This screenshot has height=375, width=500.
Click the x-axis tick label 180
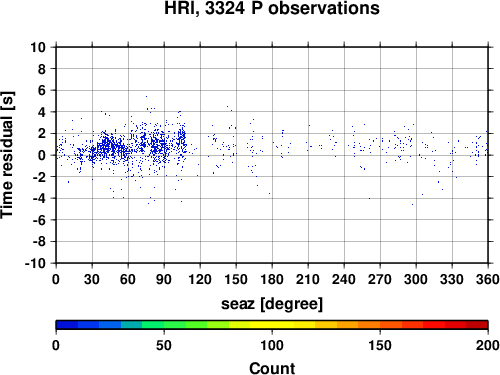(x=272, y=279)
